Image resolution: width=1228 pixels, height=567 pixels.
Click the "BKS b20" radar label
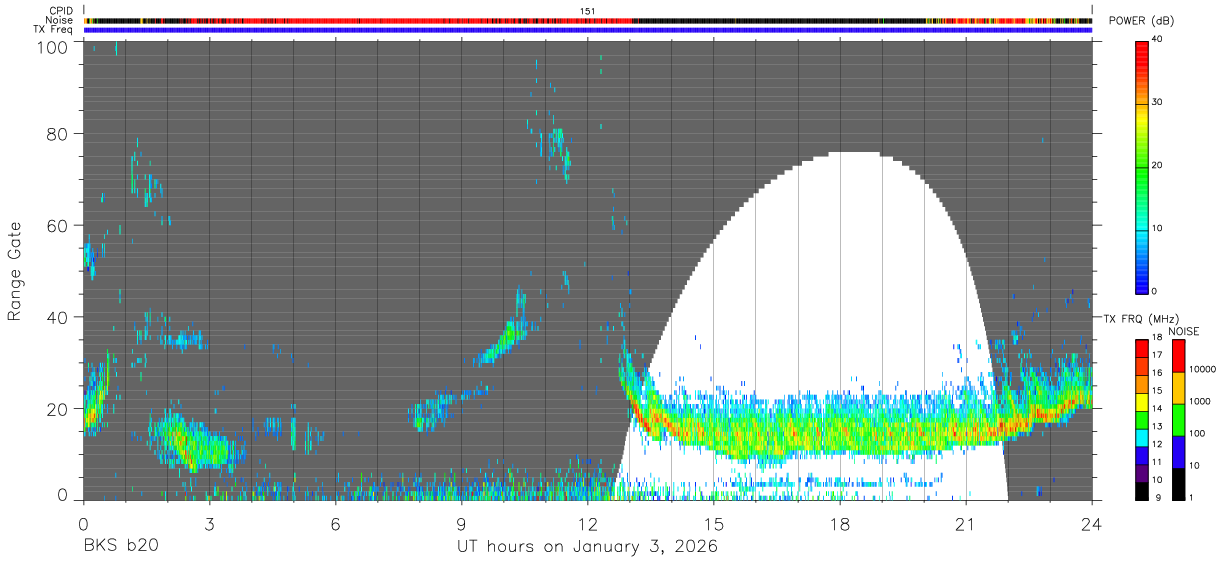pos(120,547)
